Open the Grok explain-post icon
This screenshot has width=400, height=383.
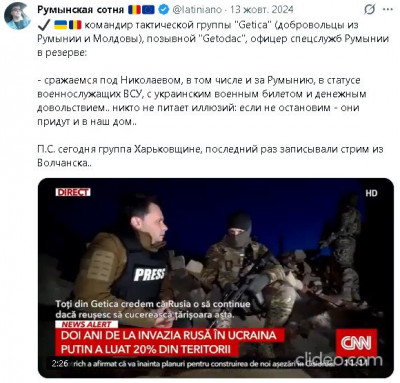coord(369,9)
